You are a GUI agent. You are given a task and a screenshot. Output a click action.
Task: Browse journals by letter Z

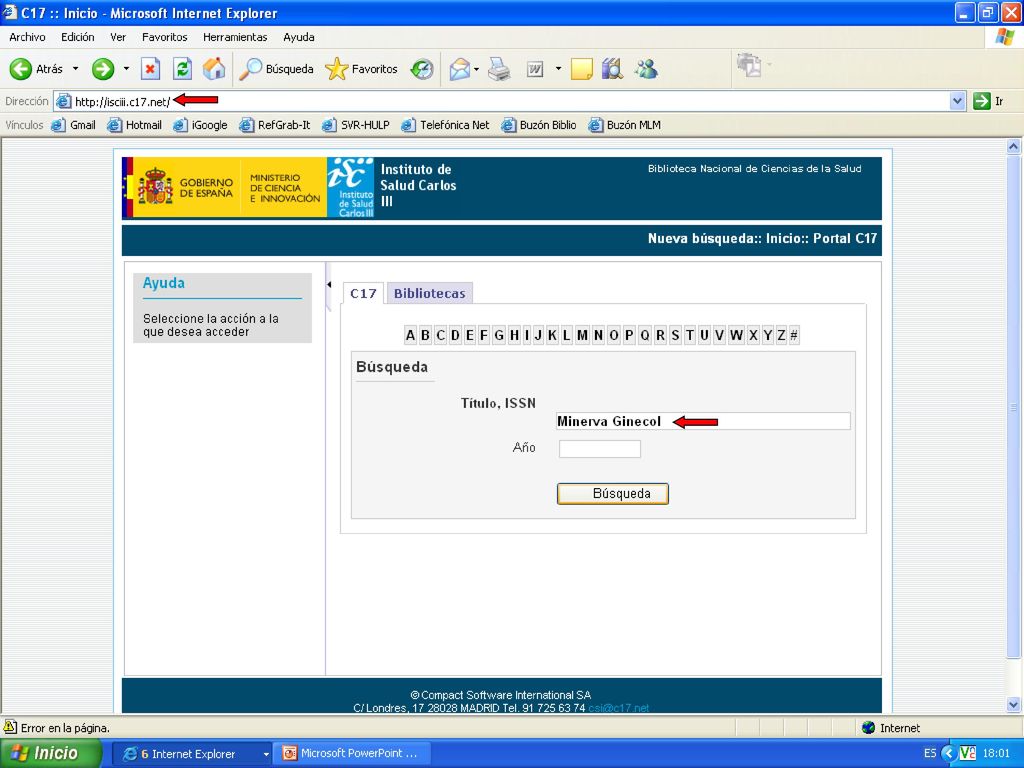tap(780, 335)
